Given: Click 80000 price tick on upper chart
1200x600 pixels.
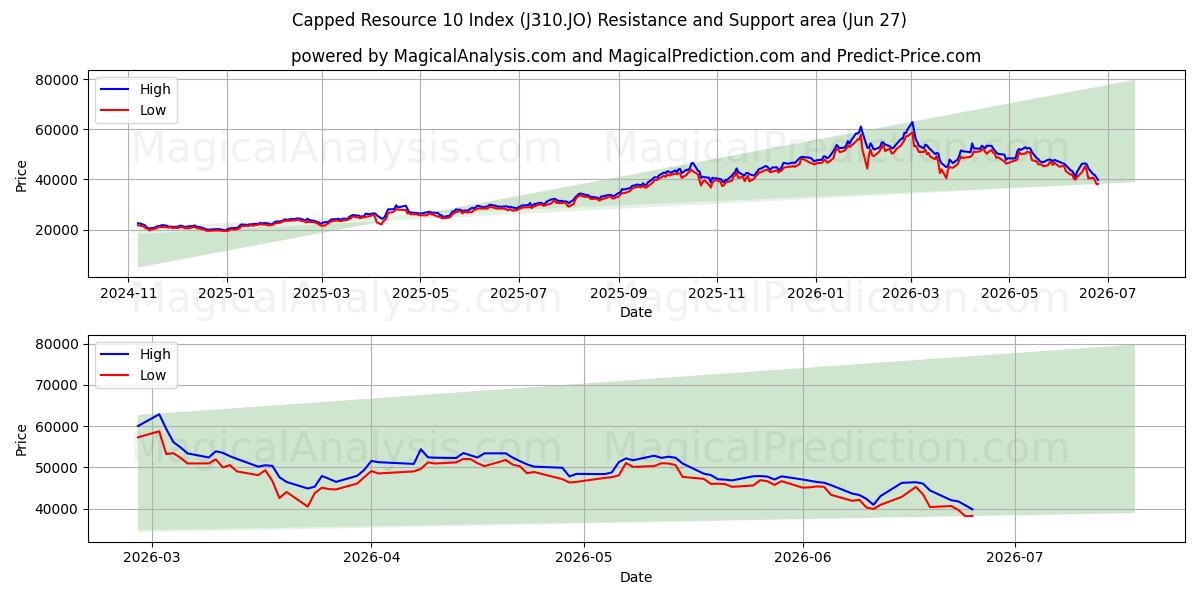Looking at the screenshot, I should (59, 80).
